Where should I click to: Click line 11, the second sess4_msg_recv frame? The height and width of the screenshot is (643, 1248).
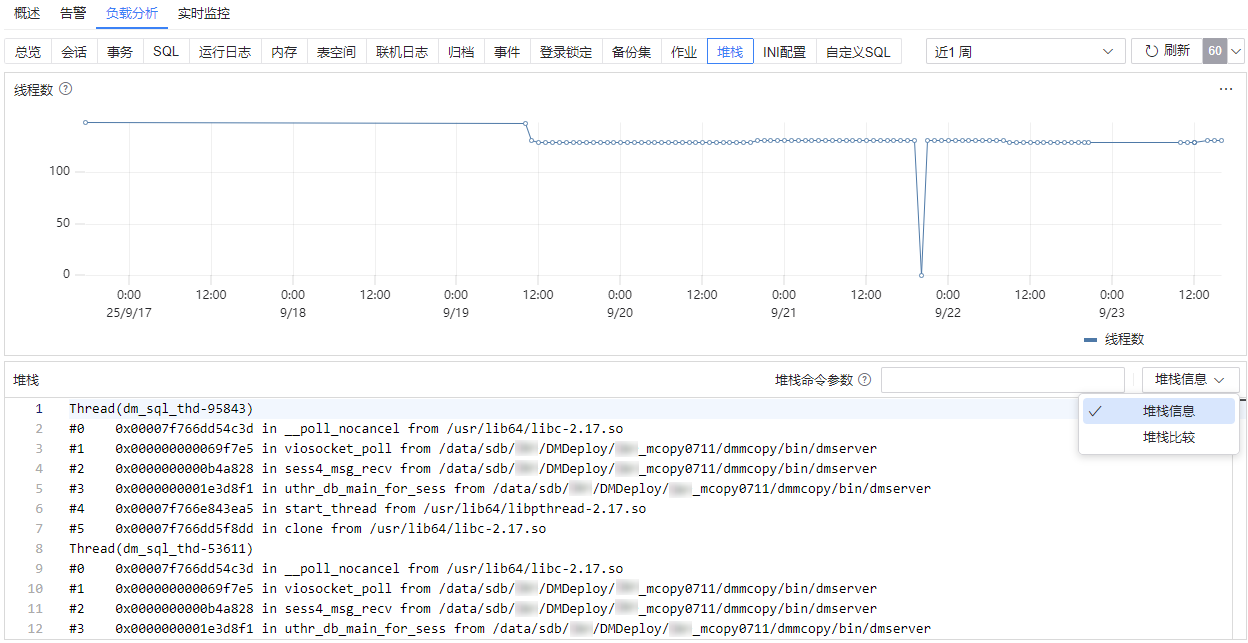473,609
